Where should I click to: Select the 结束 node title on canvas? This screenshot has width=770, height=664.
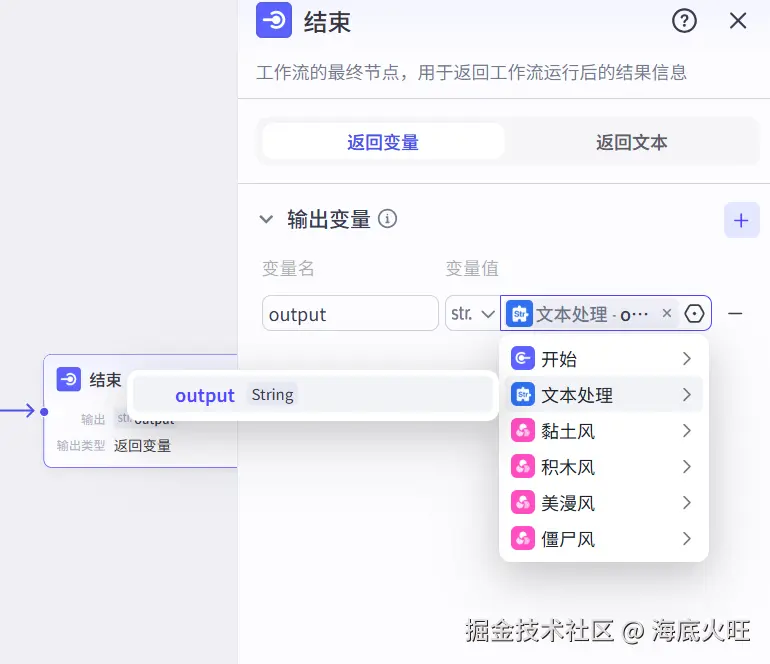click(105, 380)
